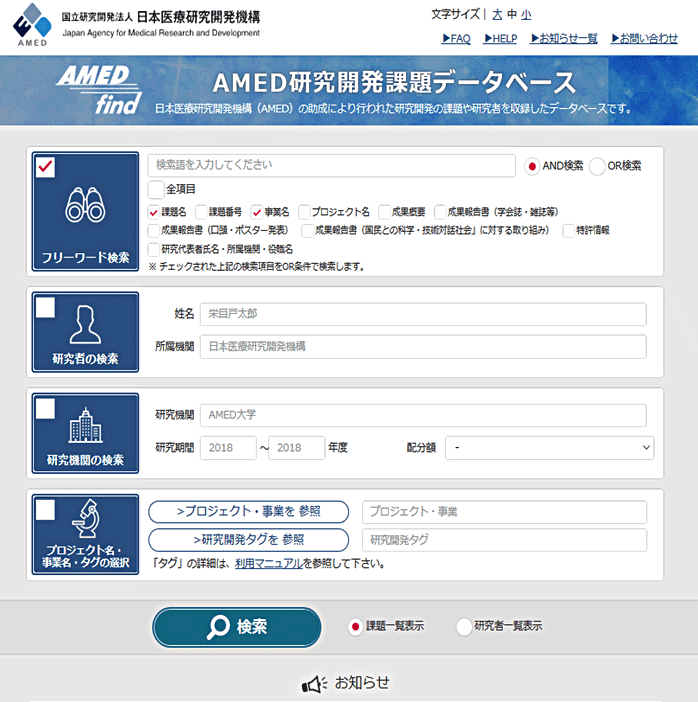Focus the 研究期間 start year field
698x702 pixels.
point(228,448)
